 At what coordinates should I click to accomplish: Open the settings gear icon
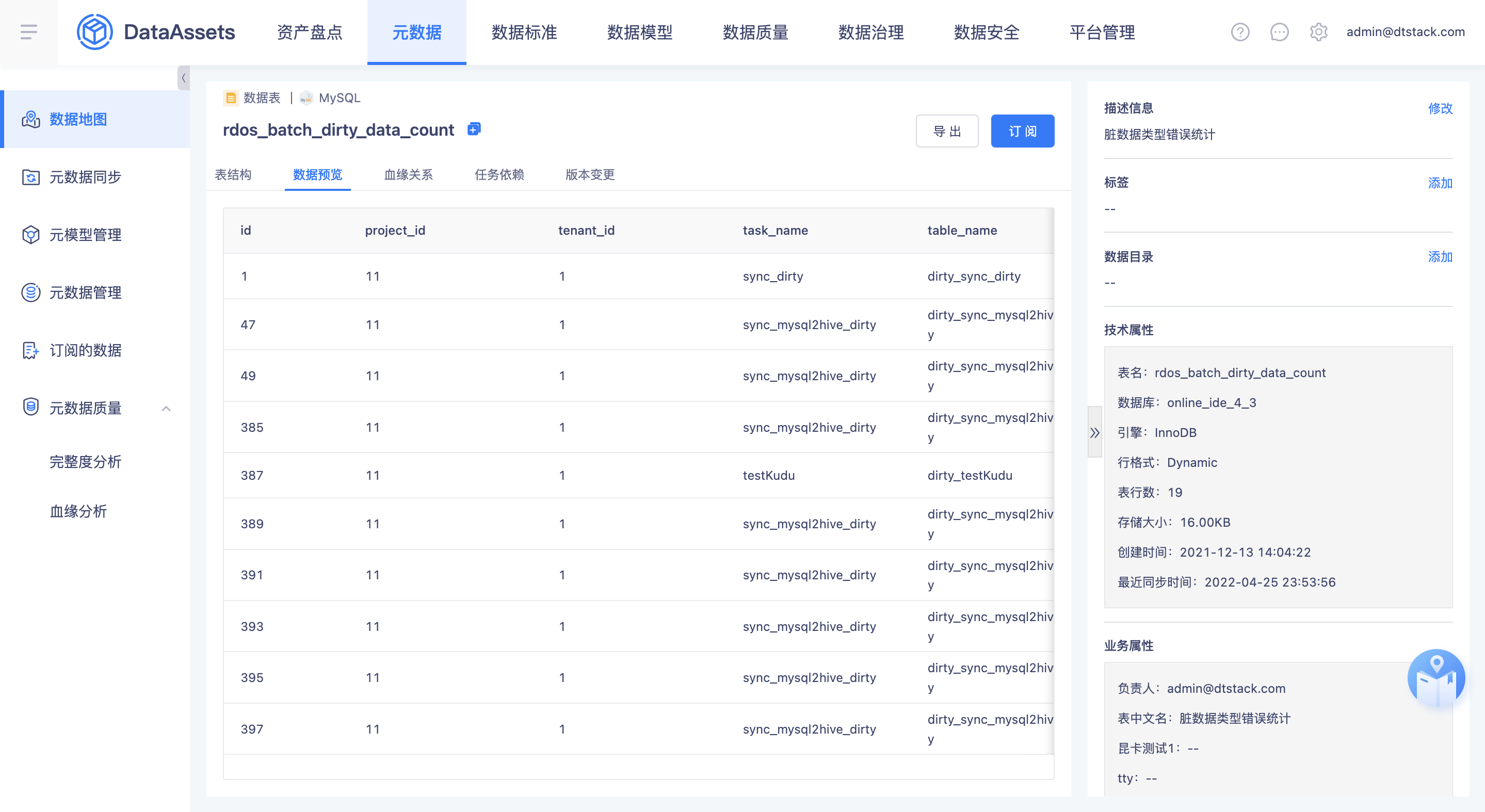(x=1318, y=31)
